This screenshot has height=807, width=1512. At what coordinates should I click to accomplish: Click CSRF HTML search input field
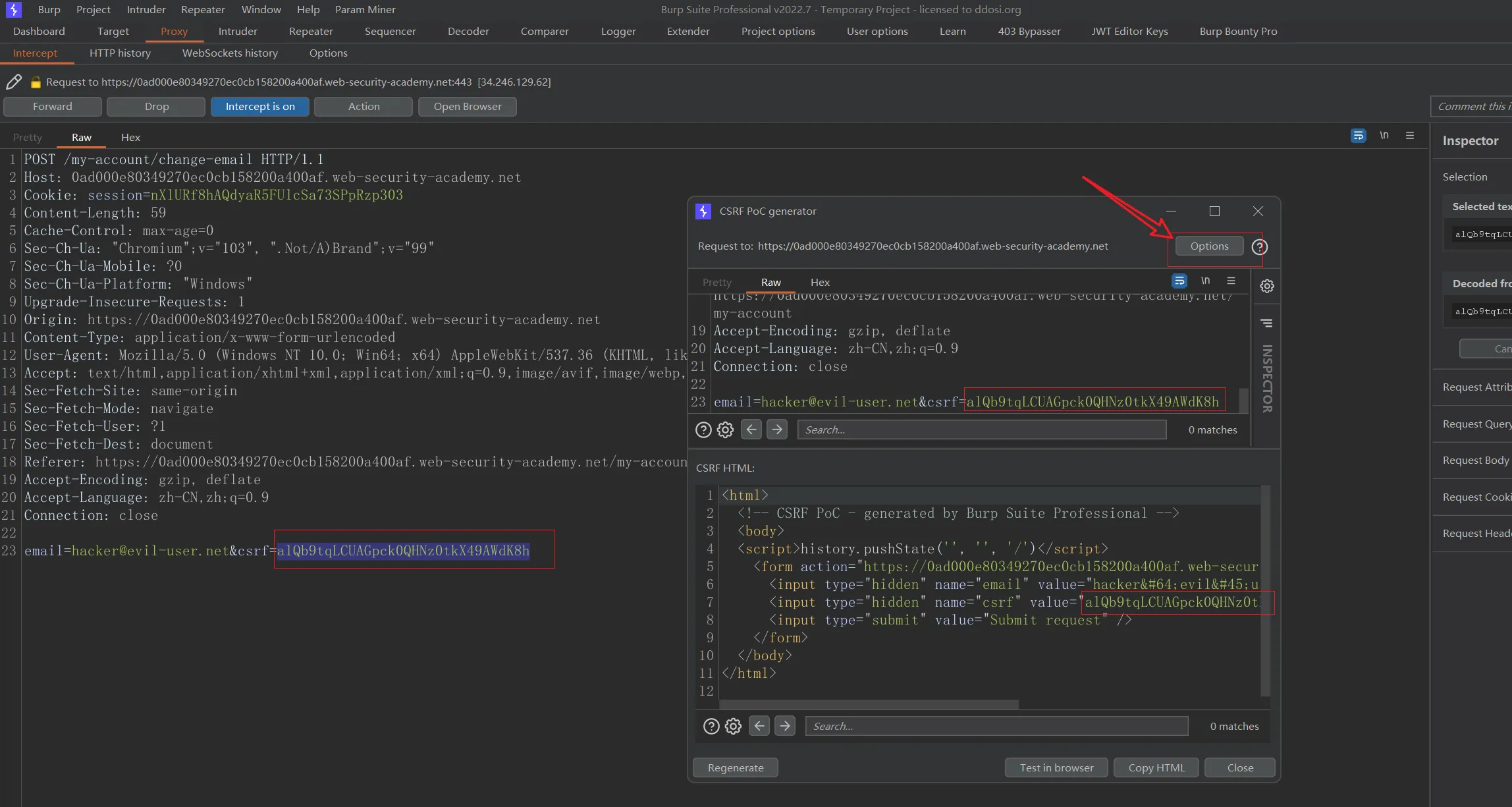click(x=996, y=726)
